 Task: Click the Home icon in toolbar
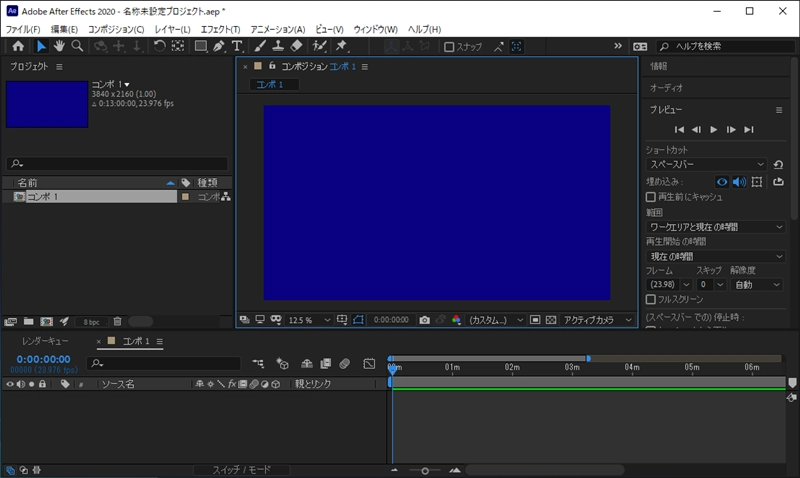(18, 46)
